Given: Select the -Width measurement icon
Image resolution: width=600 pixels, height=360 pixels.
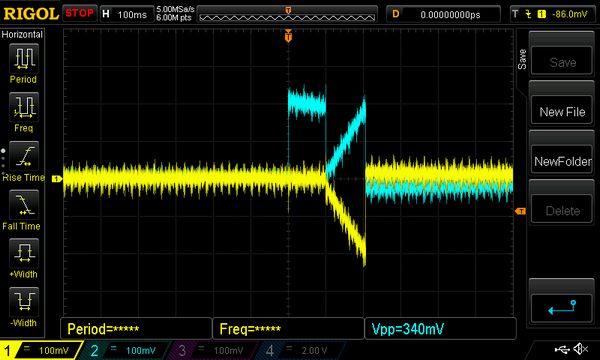Looking at the screenshot, I should tap(24, 302).
